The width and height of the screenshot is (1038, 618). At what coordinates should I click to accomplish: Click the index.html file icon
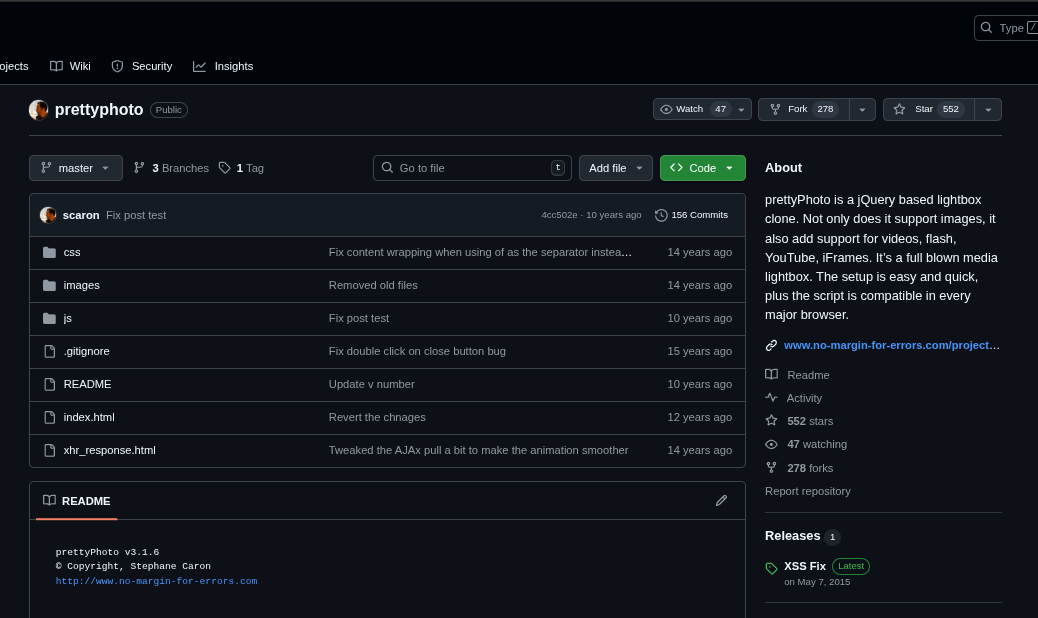tap(49, 417)
